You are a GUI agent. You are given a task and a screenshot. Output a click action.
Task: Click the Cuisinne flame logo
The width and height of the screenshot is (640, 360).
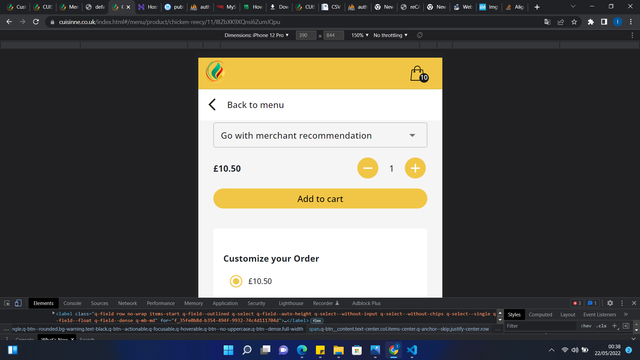(x=216, y=71)
